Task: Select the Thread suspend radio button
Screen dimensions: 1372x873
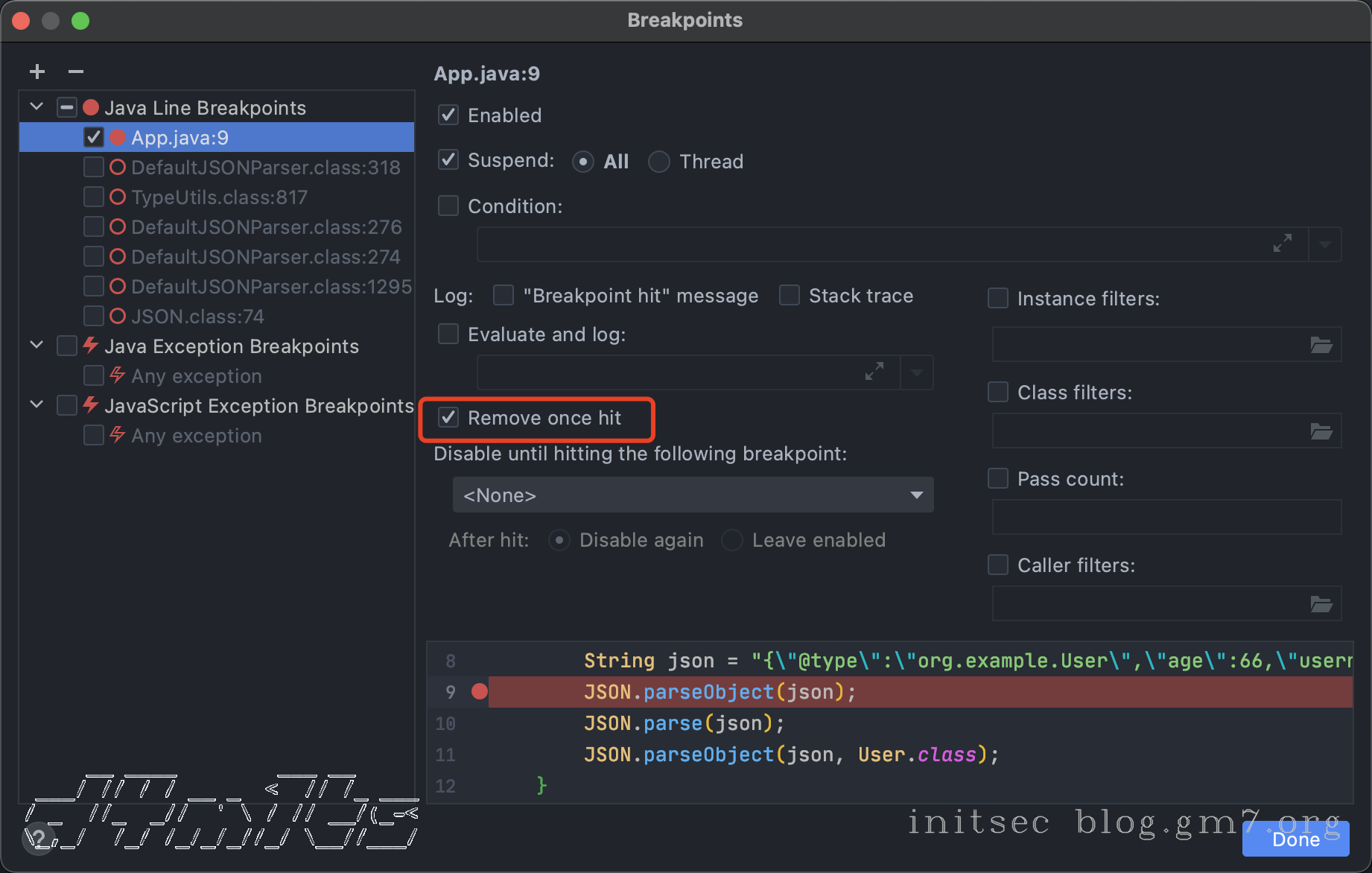Action: click(658, 162)
